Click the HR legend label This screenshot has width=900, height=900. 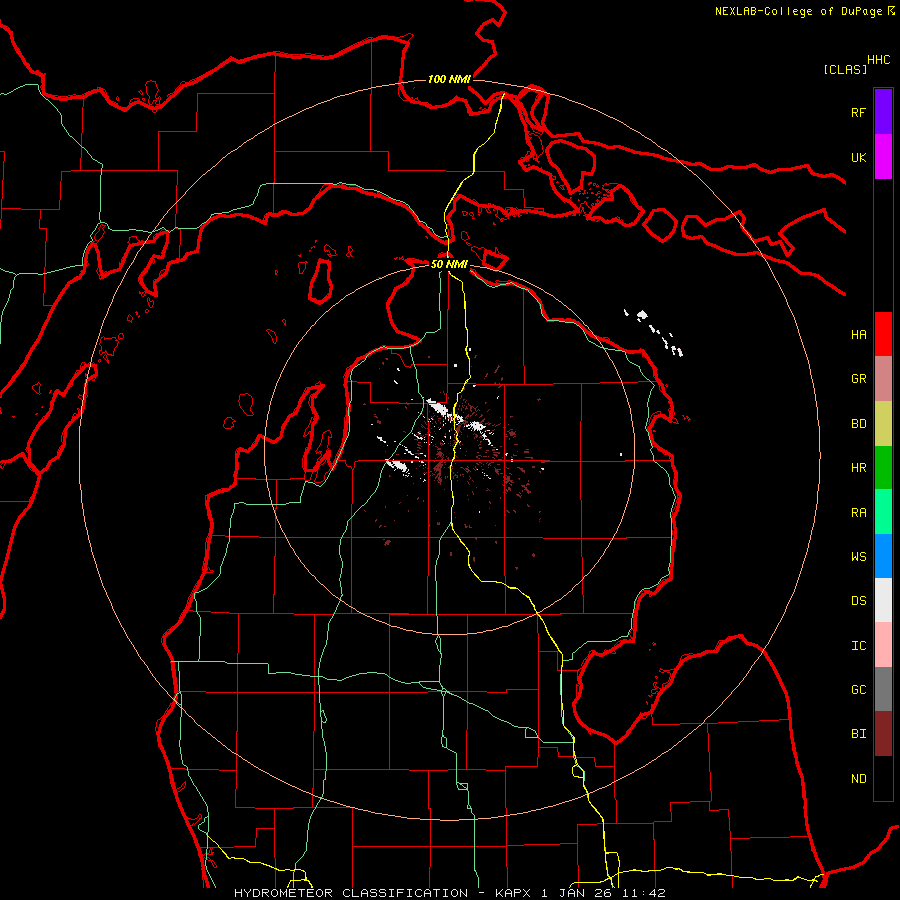(858, 468)
